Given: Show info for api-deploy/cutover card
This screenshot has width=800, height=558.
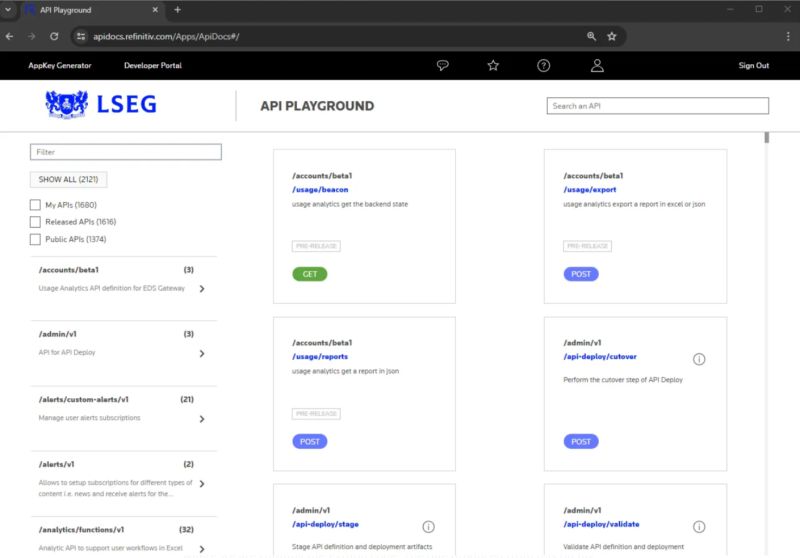Looking at the screenshot, I should pyautogui.click(x=699, y=359).
